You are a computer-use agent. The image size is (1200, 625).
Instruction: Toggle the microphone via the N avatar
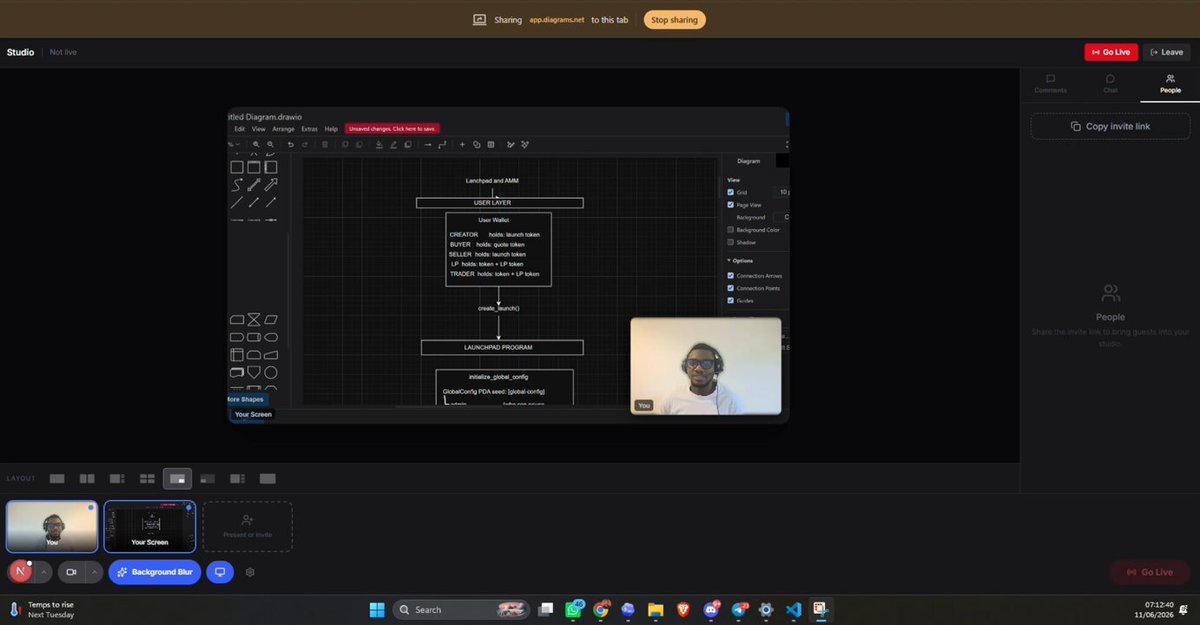pos(20,572)
